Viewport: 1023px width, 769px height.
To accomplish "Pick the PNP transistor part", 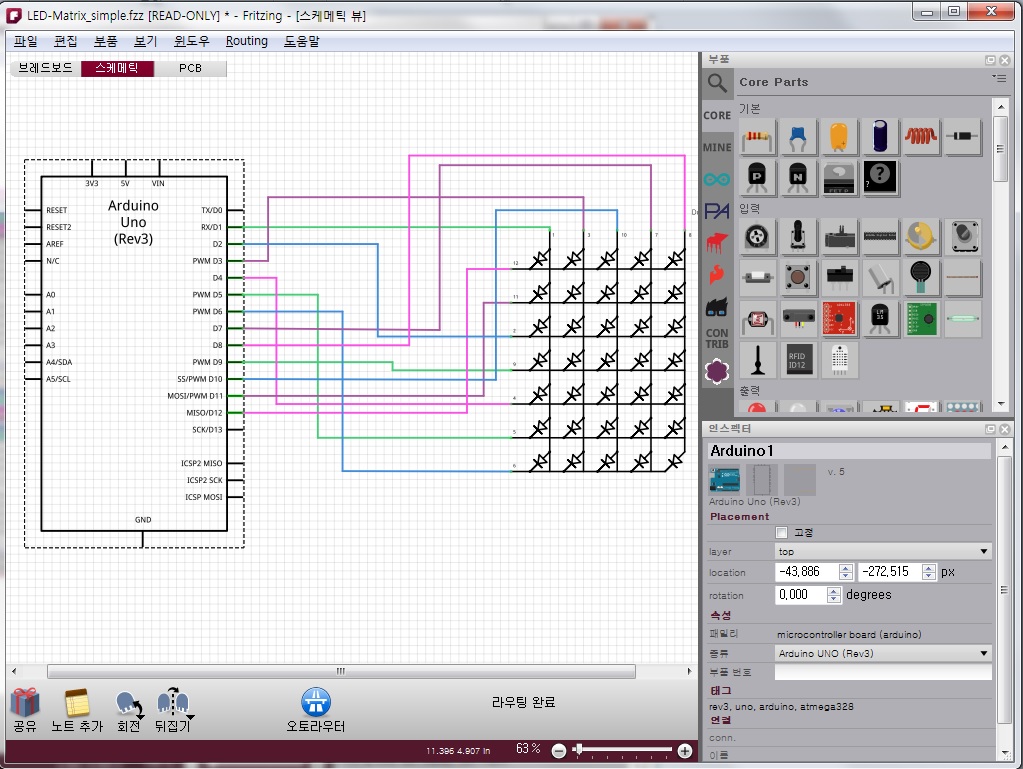I will coord(757,177).
